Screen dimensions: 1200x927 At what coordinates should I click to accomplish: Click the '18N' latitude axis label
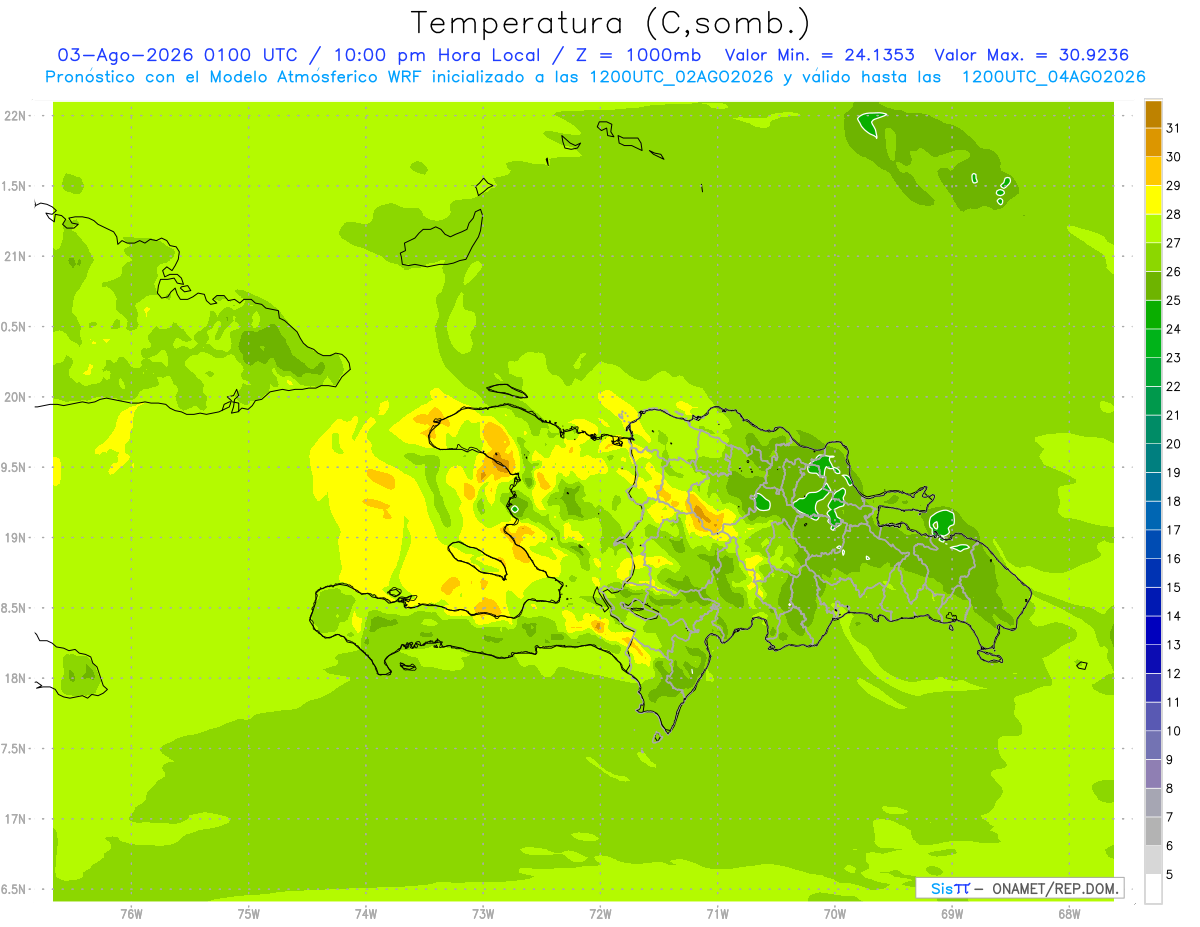[16, 679]
